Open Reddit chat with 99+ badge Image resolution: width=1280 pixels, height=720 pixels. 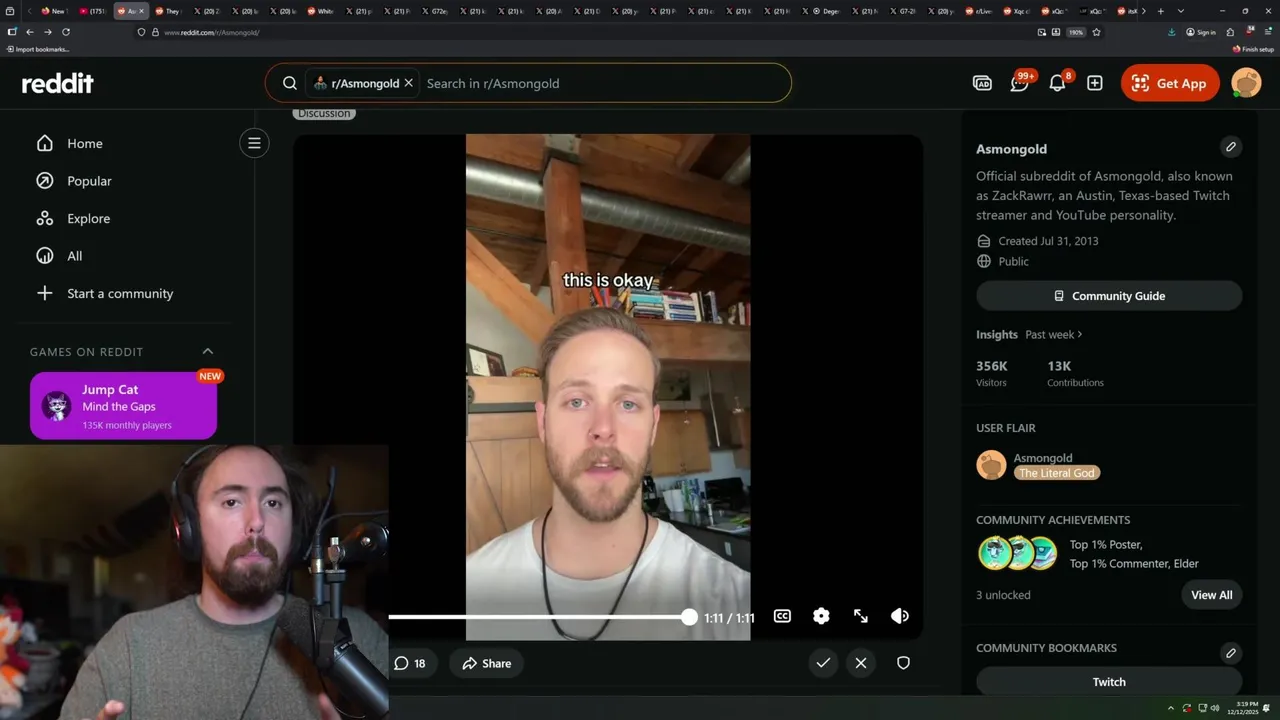pyautogui.click(x=1020, y=83)
